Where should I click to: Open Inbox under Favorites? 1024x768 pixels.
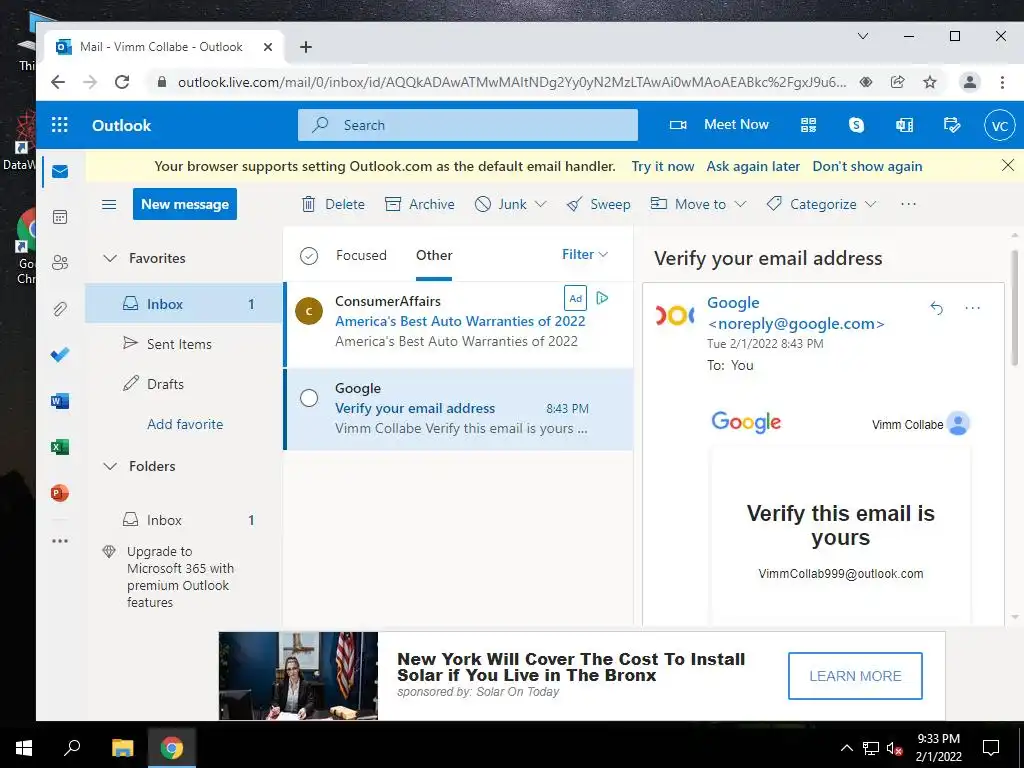(184, 304)
